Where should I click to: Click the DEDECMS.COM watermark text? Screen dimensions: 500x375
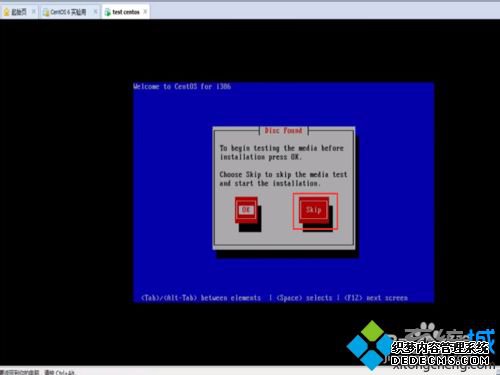tap(440, 360)
